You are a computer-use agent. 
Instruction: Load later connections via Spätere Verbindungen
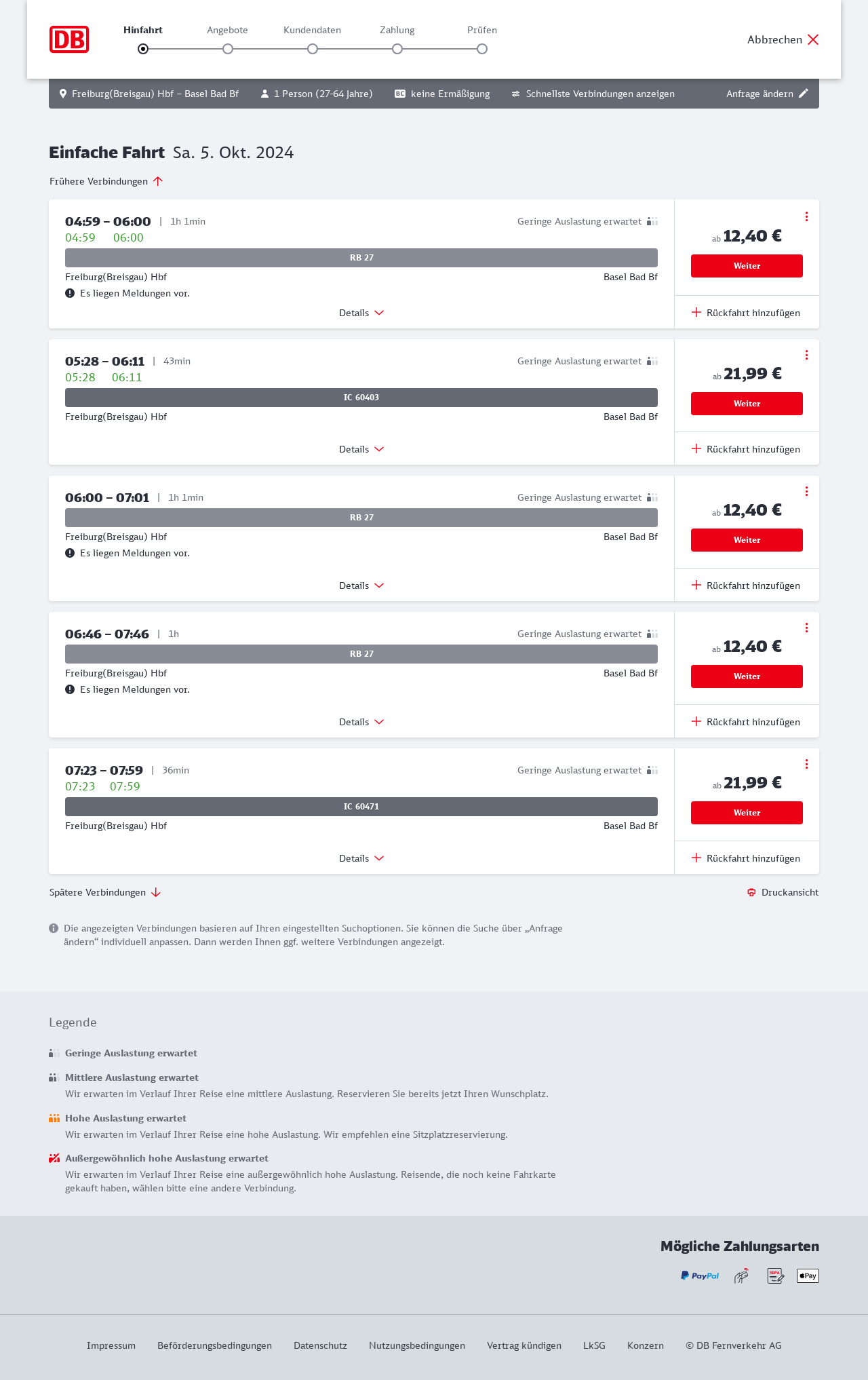(x=105, y=892)
